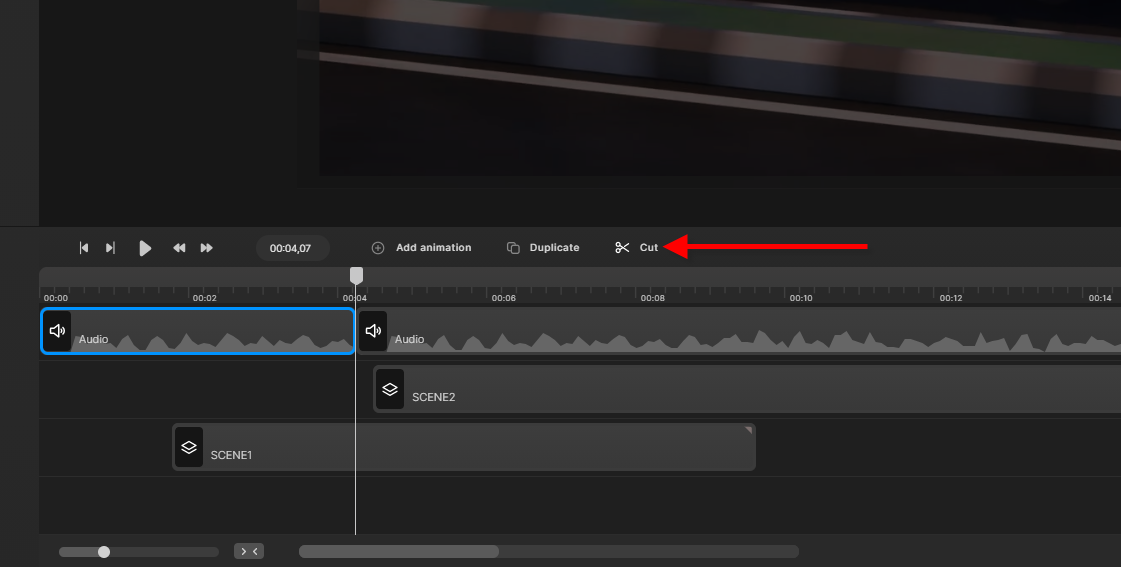Screen dimensions: 1121x567
Task: Select the second Audio clip waveform
Action: [x=739, y=331]
